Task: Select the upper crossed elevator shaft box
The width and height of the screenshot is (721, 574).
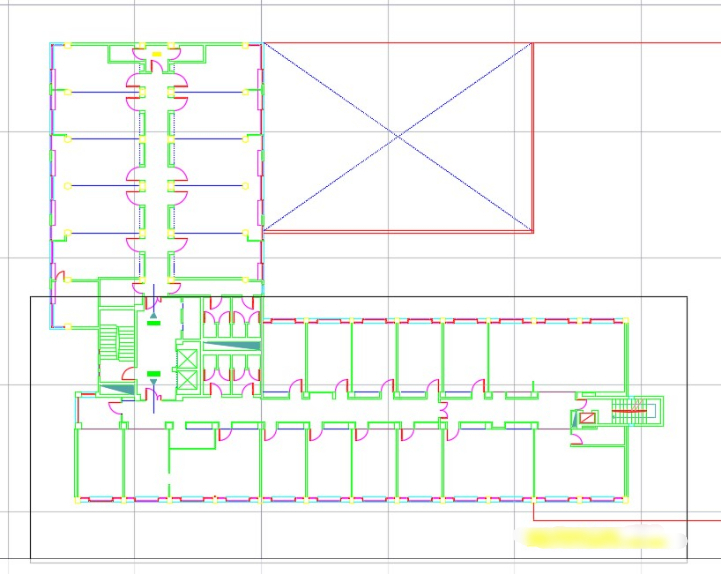Action: (x=187, y=358)
